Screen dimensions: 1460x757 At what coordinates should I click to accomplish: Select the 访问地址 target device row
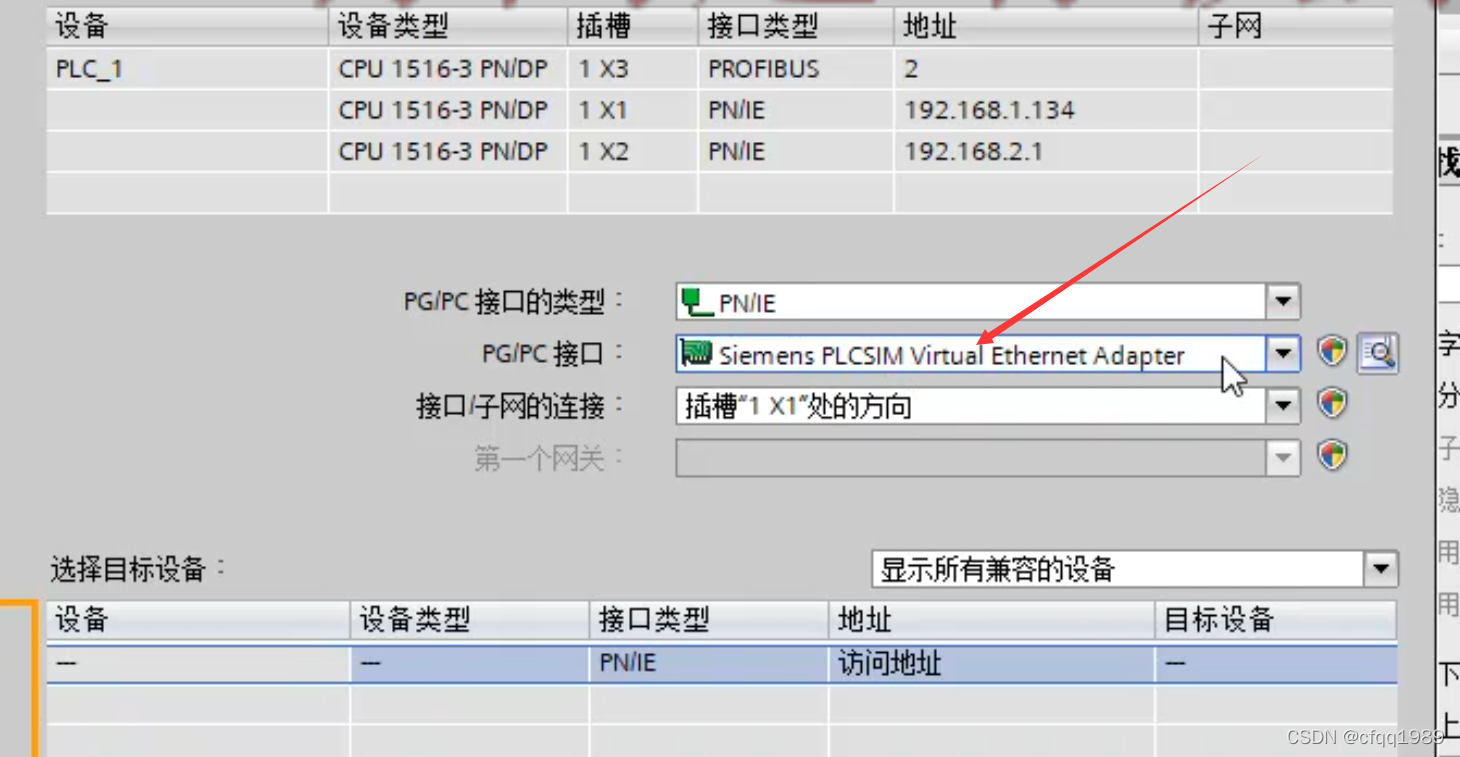pyautogui.click(x=722, y=664)
